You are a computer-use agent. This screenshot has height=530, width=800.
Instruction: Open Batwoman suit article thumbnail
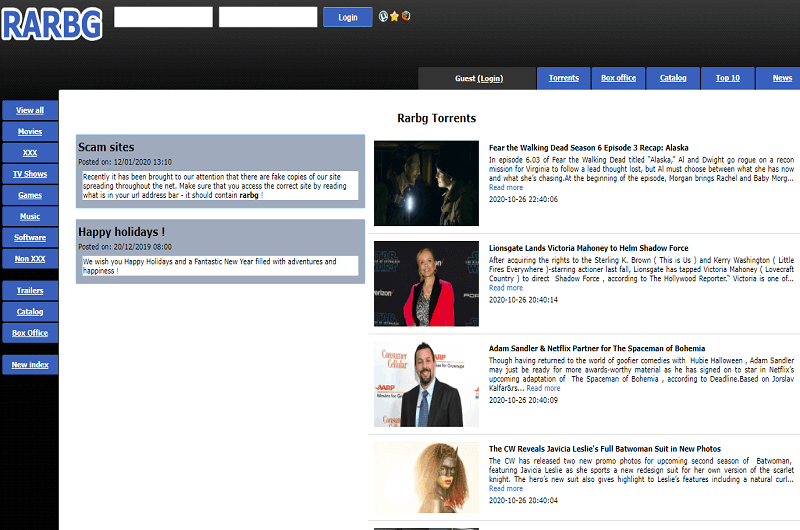pyautogui.click(x=426, y=478)
